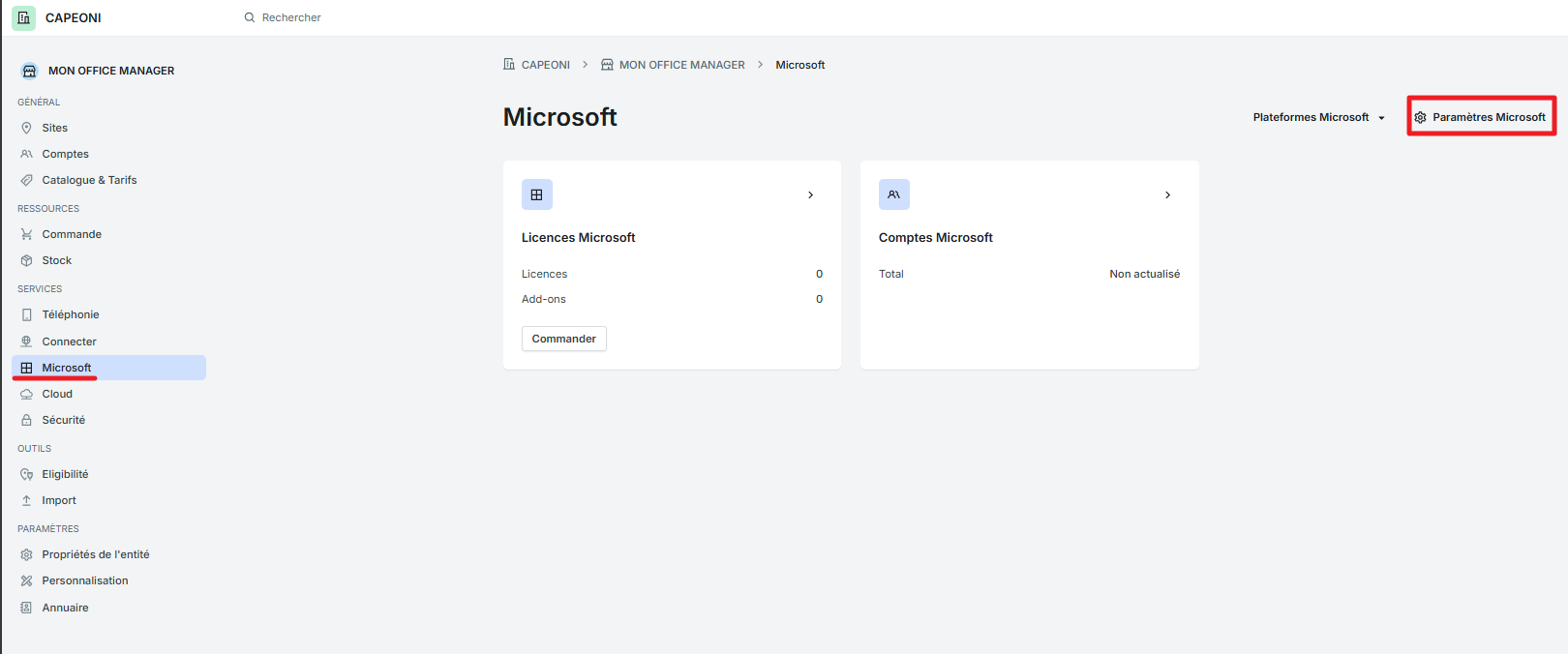The image size is (1568, 654).
Task: Click the Stock box icon
Action: pos(26,260)
